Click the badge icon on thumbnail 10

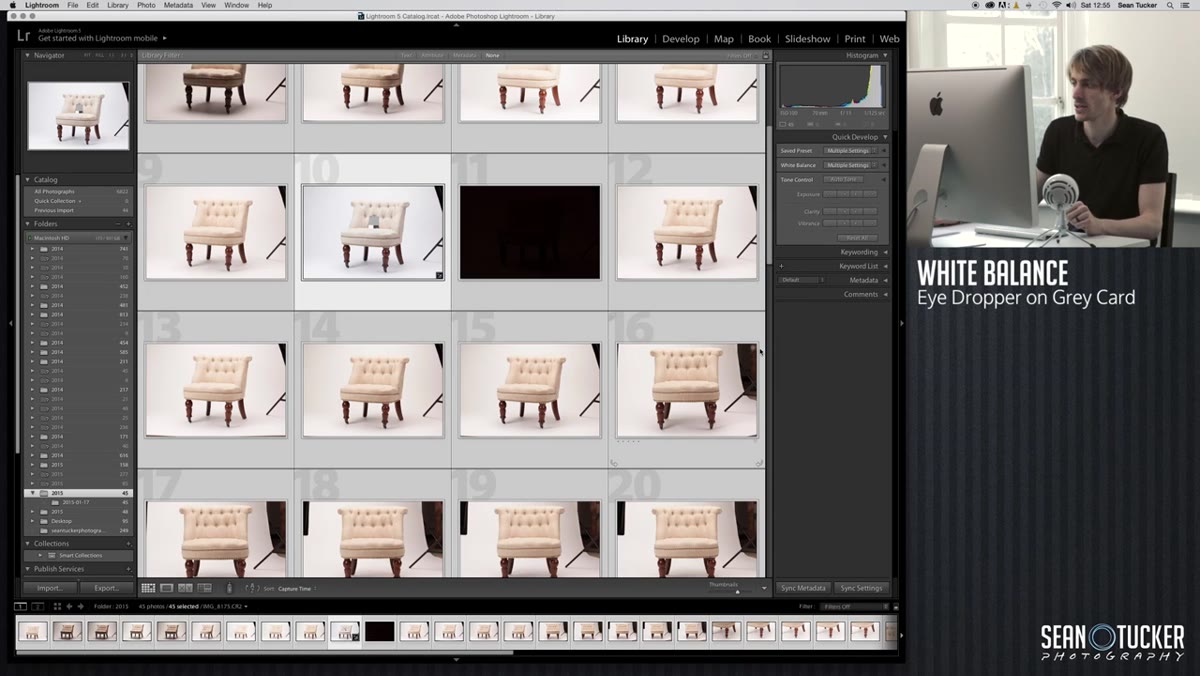439,275
